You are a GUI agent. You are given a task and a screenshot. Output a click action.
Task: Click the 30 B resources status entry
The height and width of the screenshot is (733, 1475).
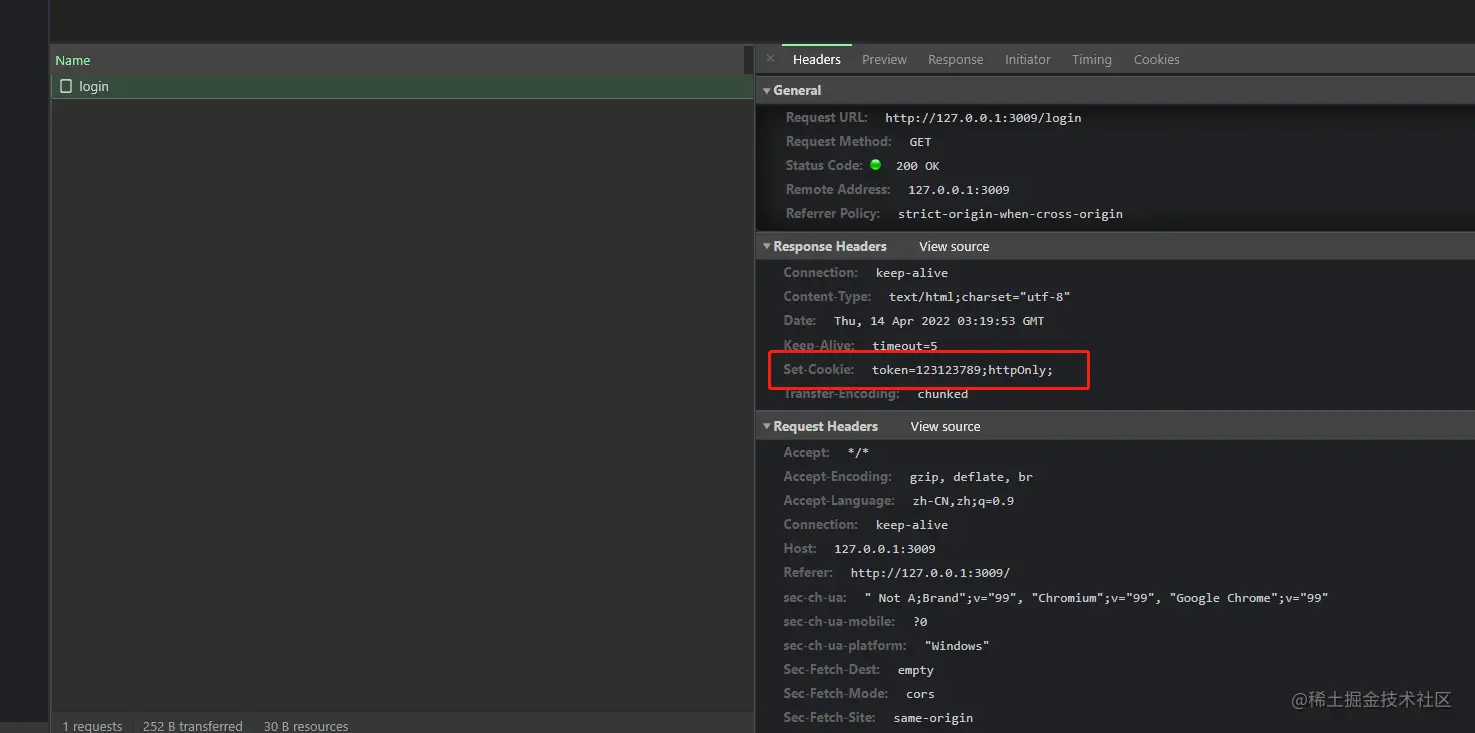click(x=306, y=726)
